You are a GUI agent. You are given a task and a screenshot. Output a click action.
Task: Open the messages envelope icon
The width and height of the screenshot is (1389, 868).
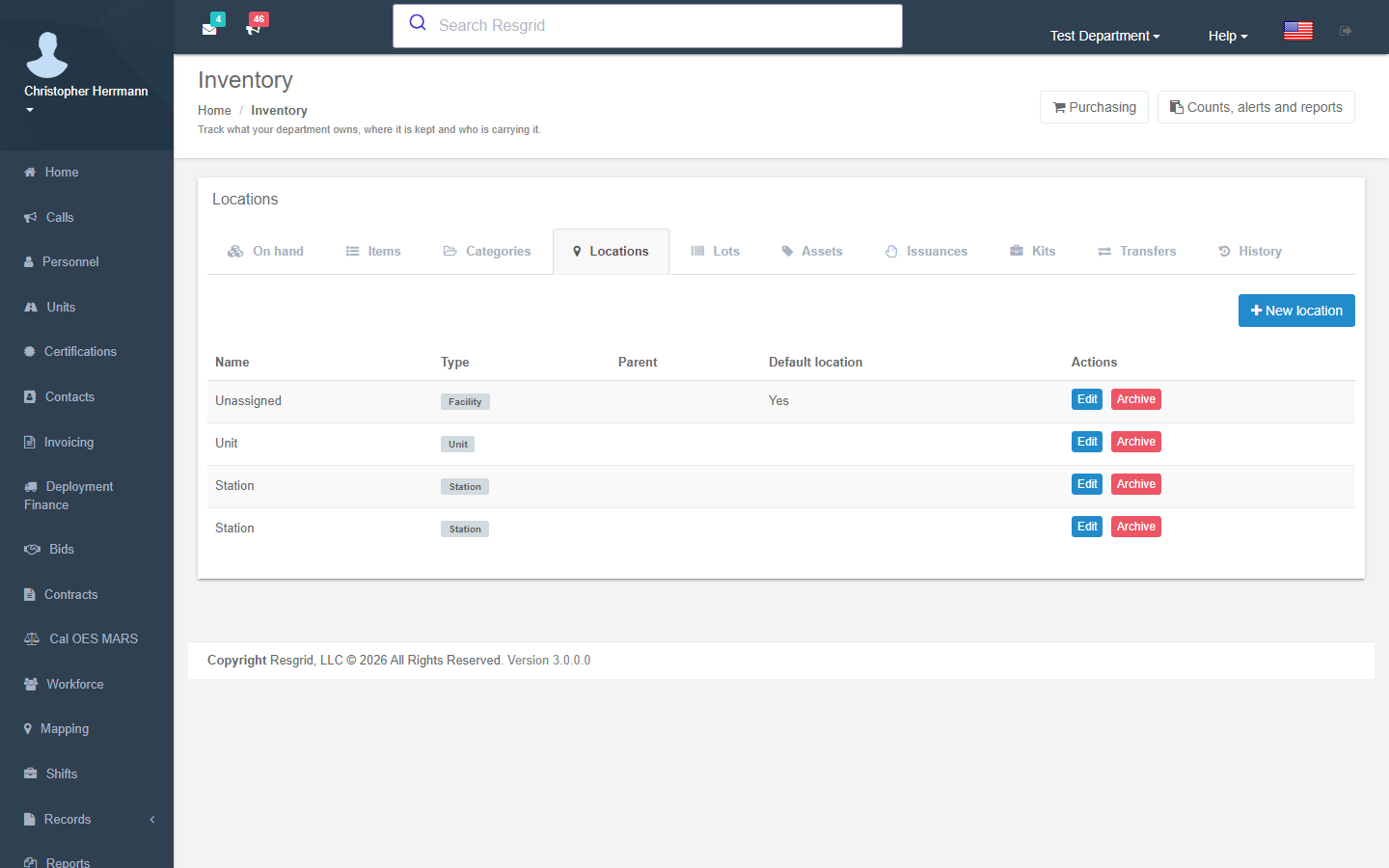[209, 29]
